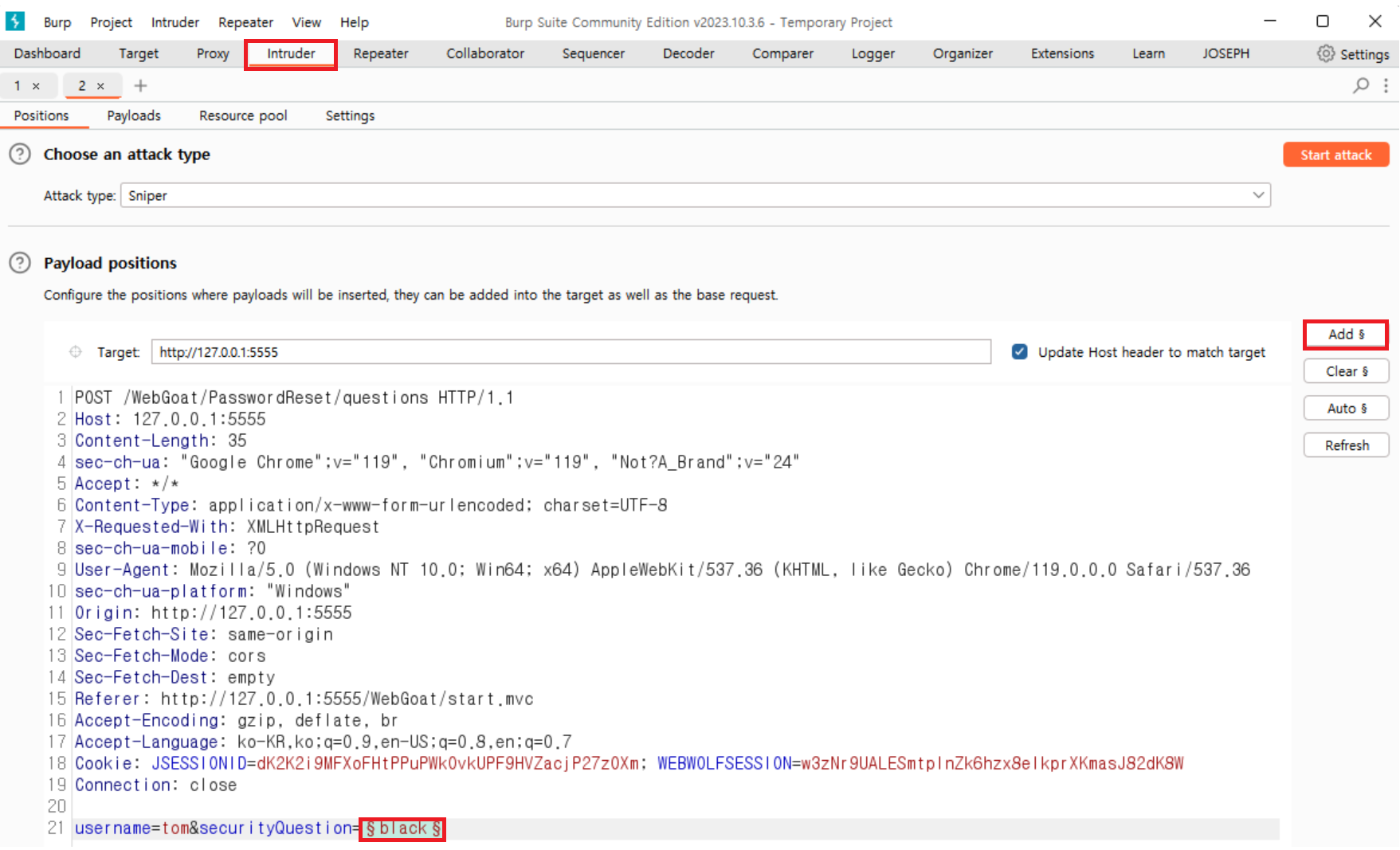Click the target crosshair icon
Image resolution: width=1400 pixels, height=850 pixels.
click(x=76, y=352)
